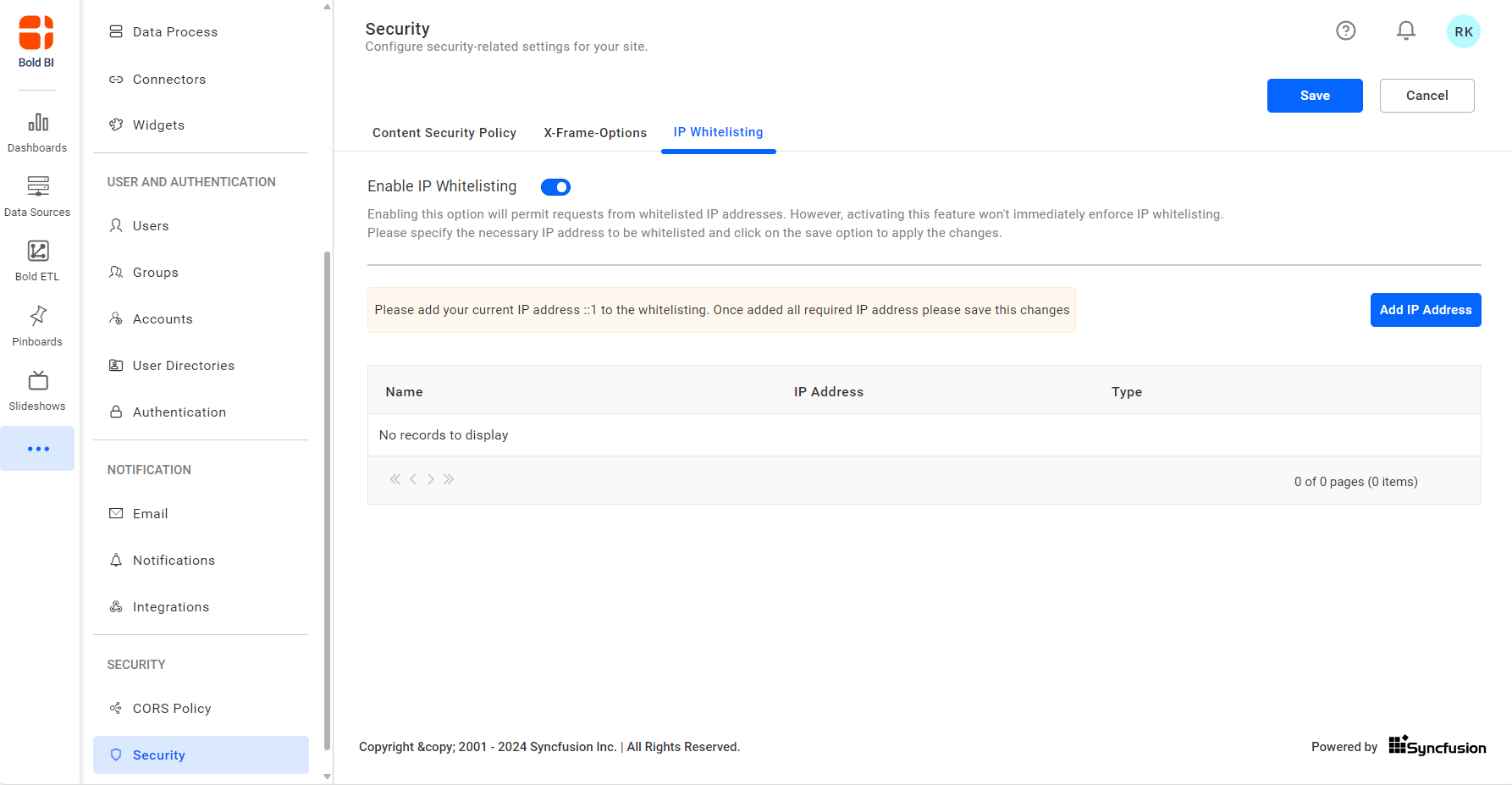Click the sidebar scrollbar down arrow
The height and width of the screenshot is (785, 1512).
327,776
